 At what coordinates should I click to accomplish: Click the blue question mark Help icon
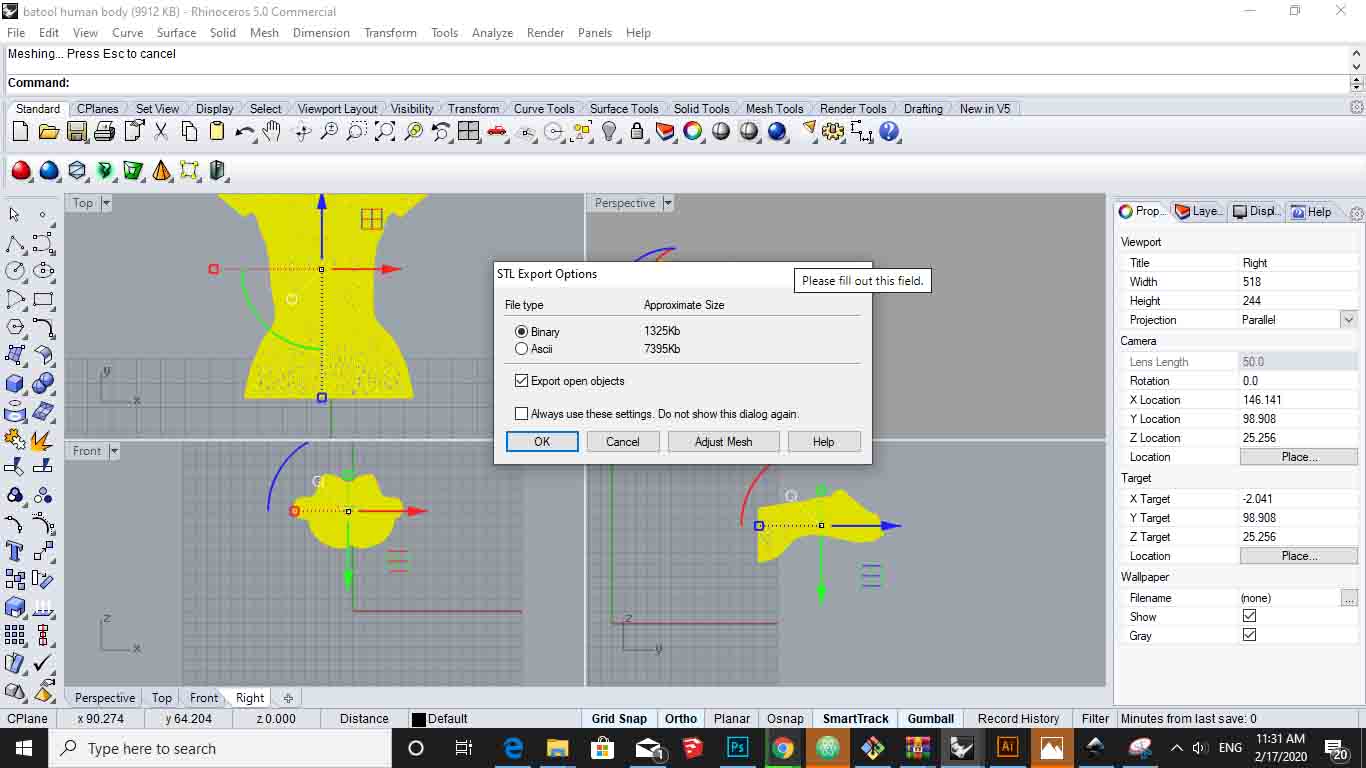(x=889, y=131)
